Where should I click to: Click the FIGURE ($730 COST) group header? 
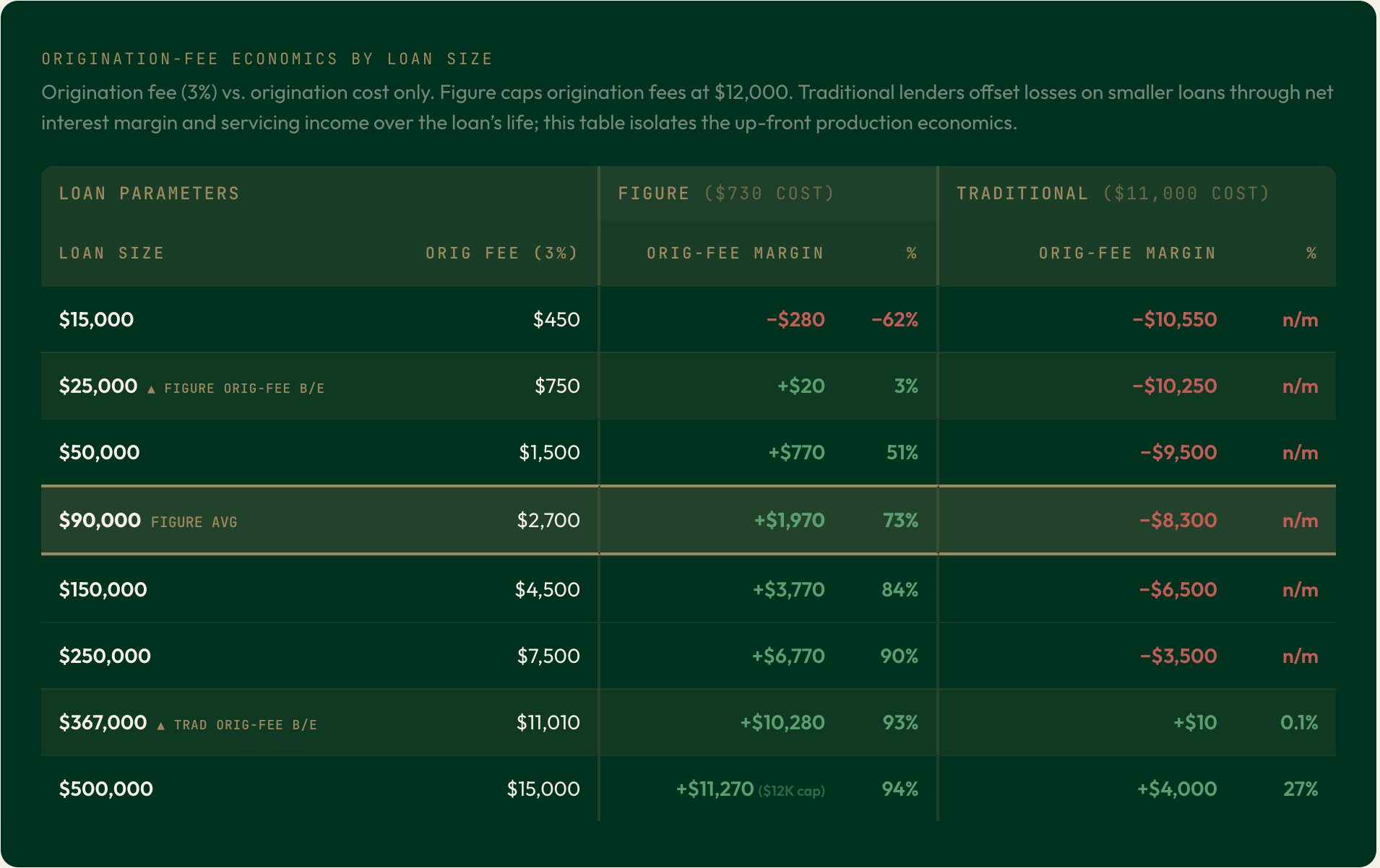coord(726,194)
